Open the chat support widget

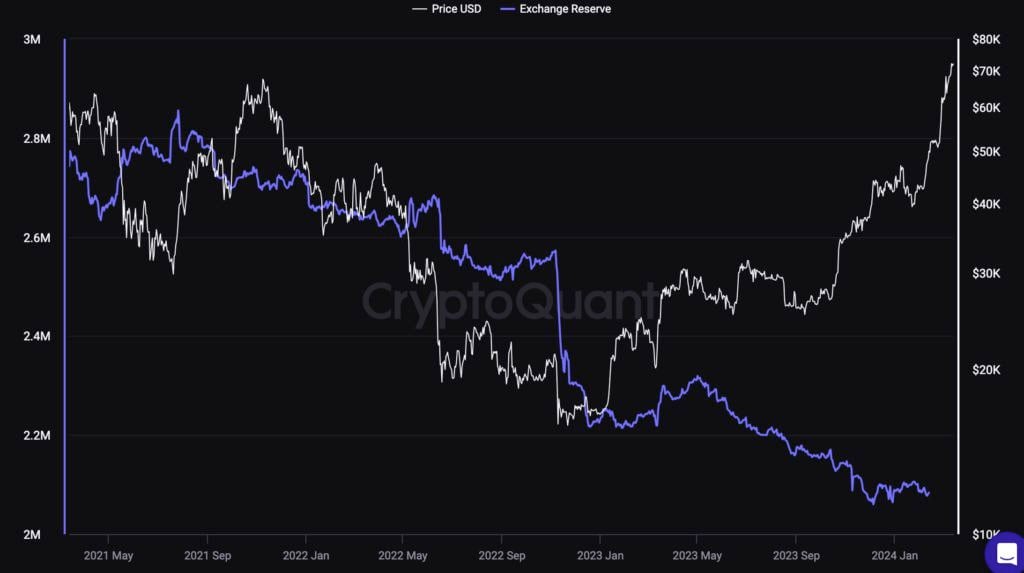tap(1003, 551)
